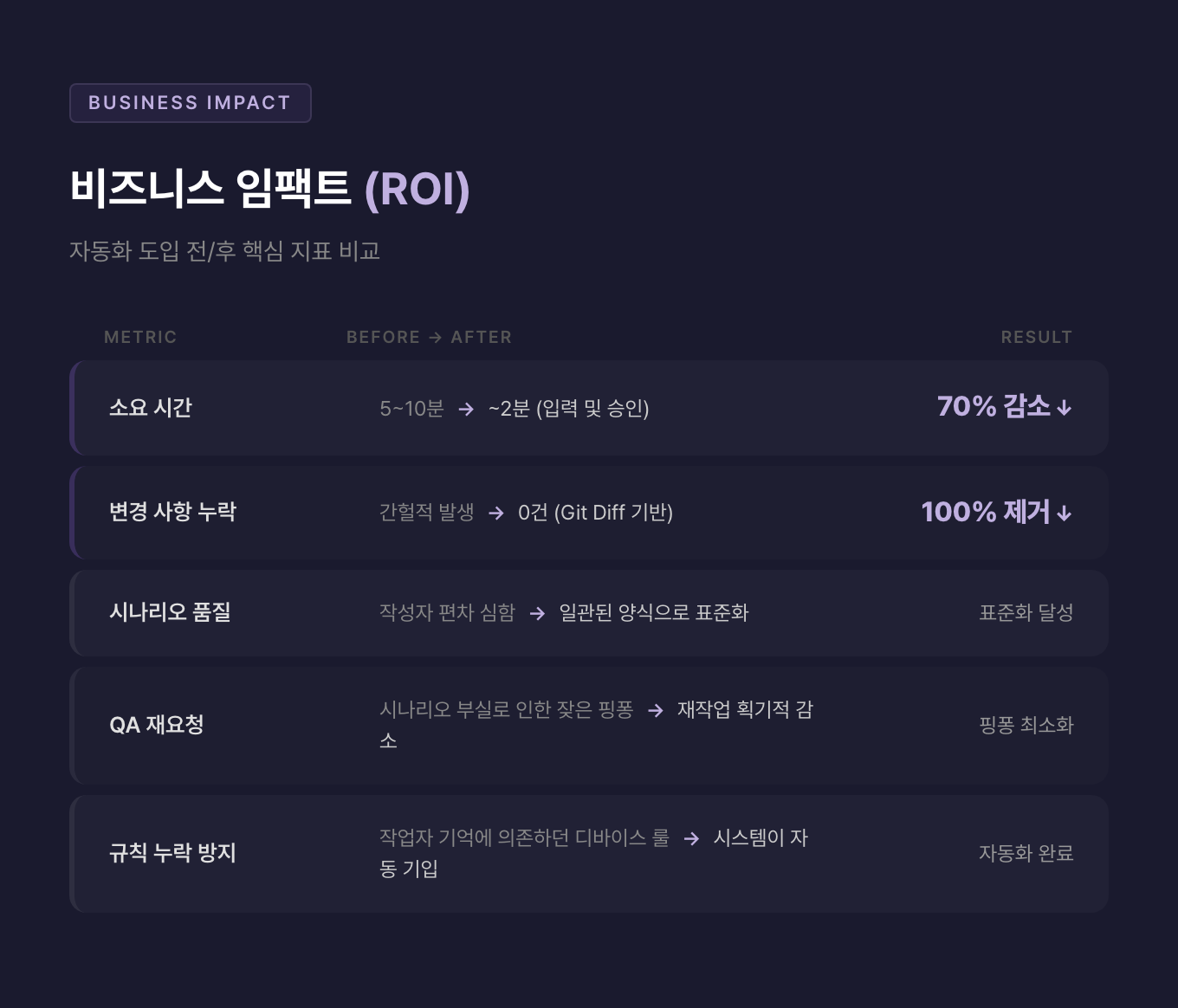
Task: Click the RESULT column header
Action: click(1036, 337)
